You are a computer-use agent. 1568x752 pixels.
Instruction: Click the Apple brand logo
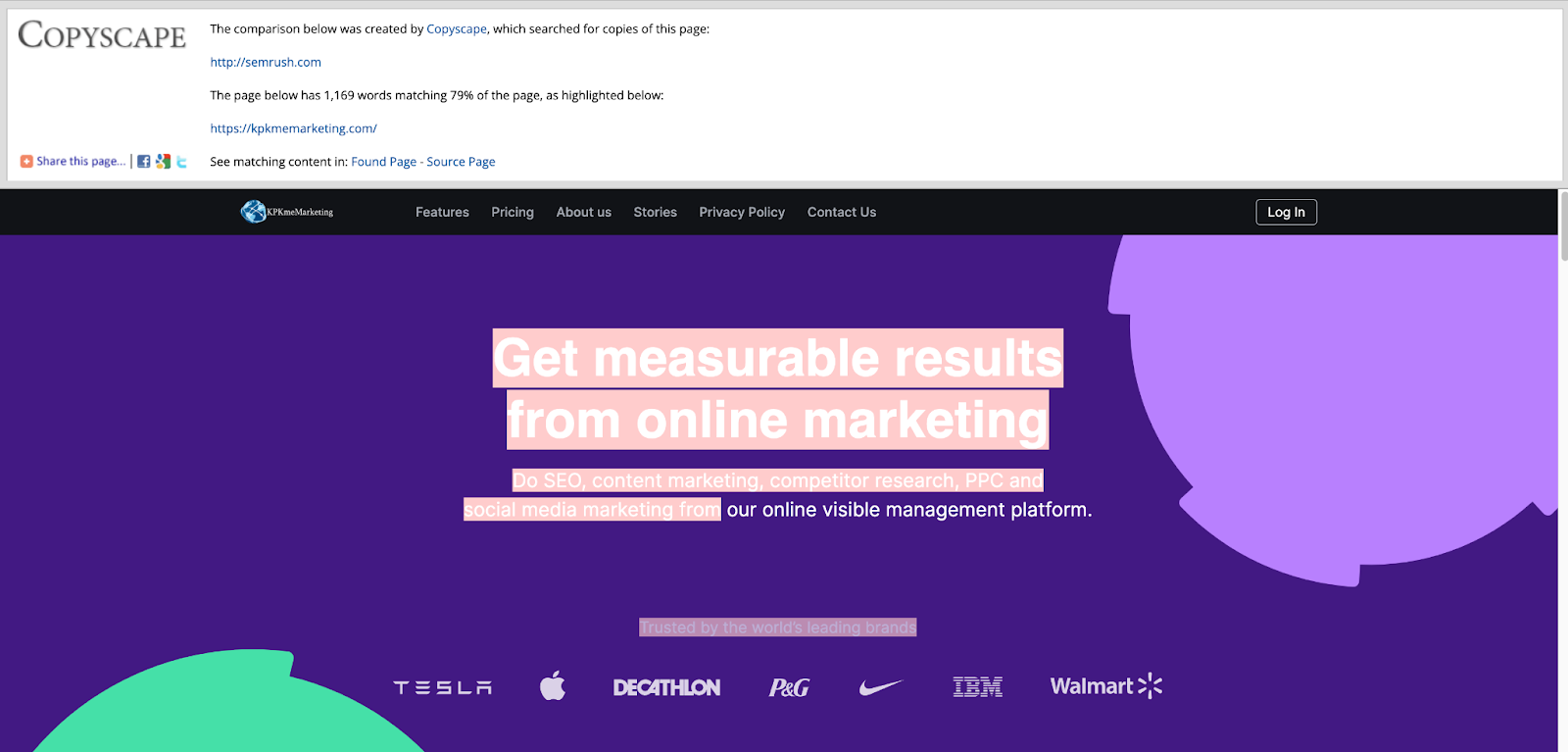click(553, 686)
